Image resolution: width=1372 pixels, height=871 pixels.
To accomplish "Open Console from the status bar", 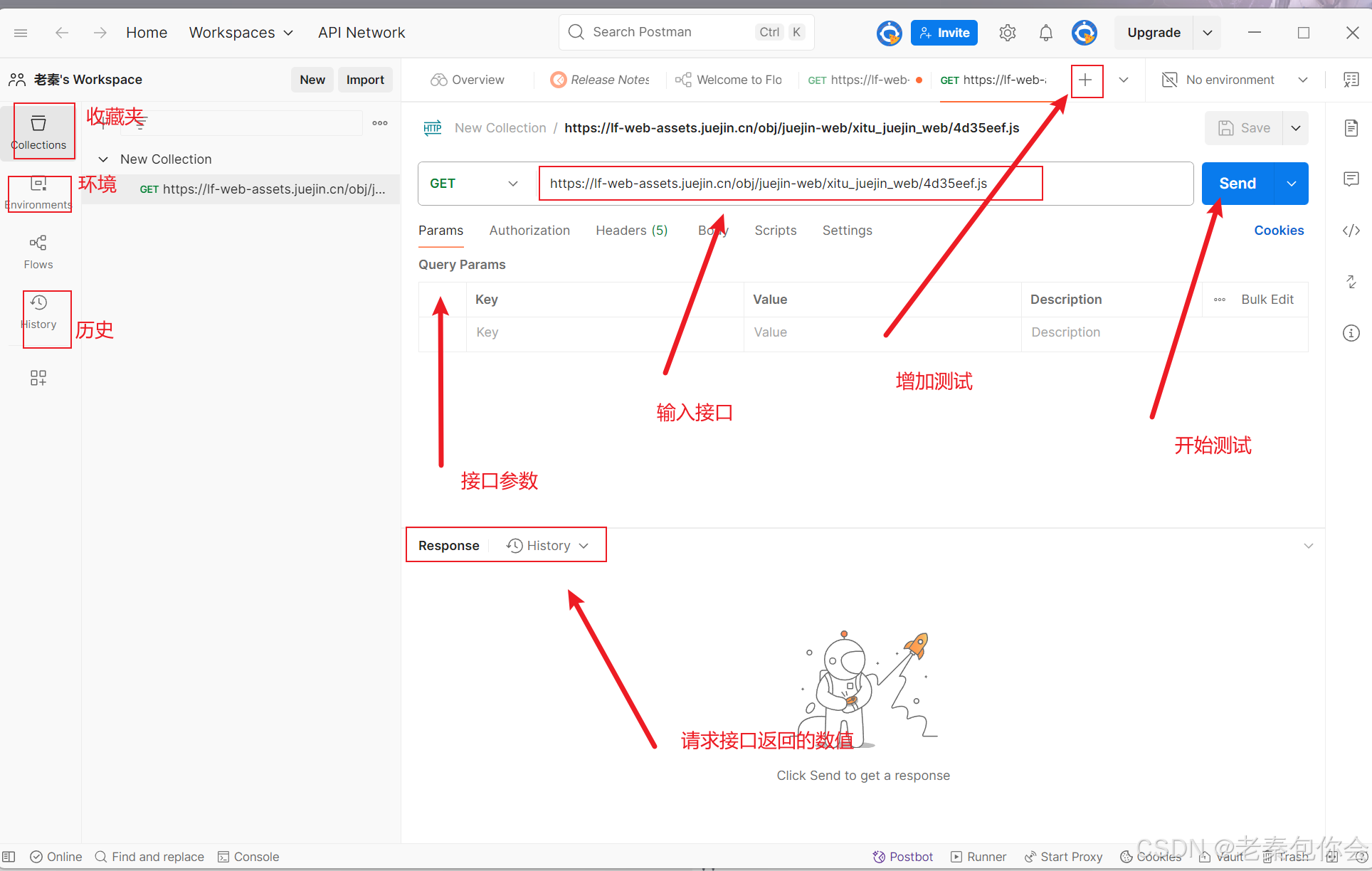I will 248,857.
